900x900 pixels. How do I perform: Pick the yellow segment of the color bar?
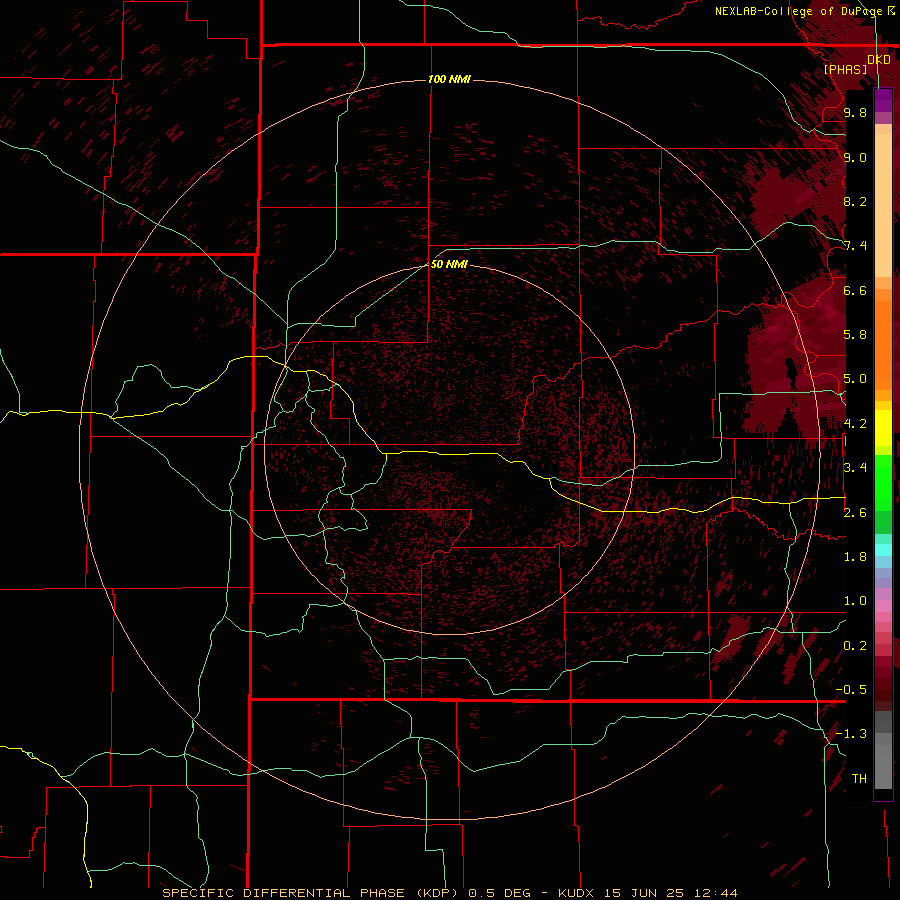(883, 428)
